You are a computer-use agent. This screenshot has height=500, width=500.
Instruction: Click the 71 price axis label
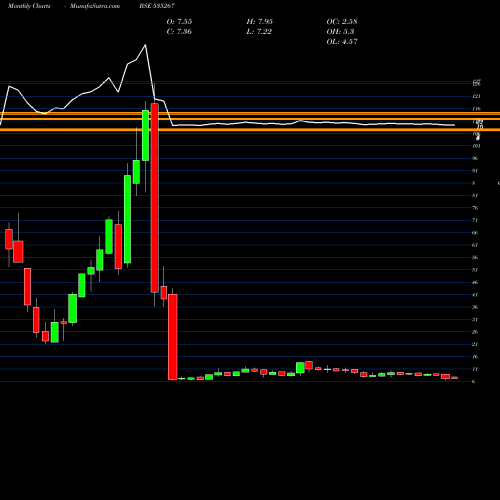[x=475, y=220]
